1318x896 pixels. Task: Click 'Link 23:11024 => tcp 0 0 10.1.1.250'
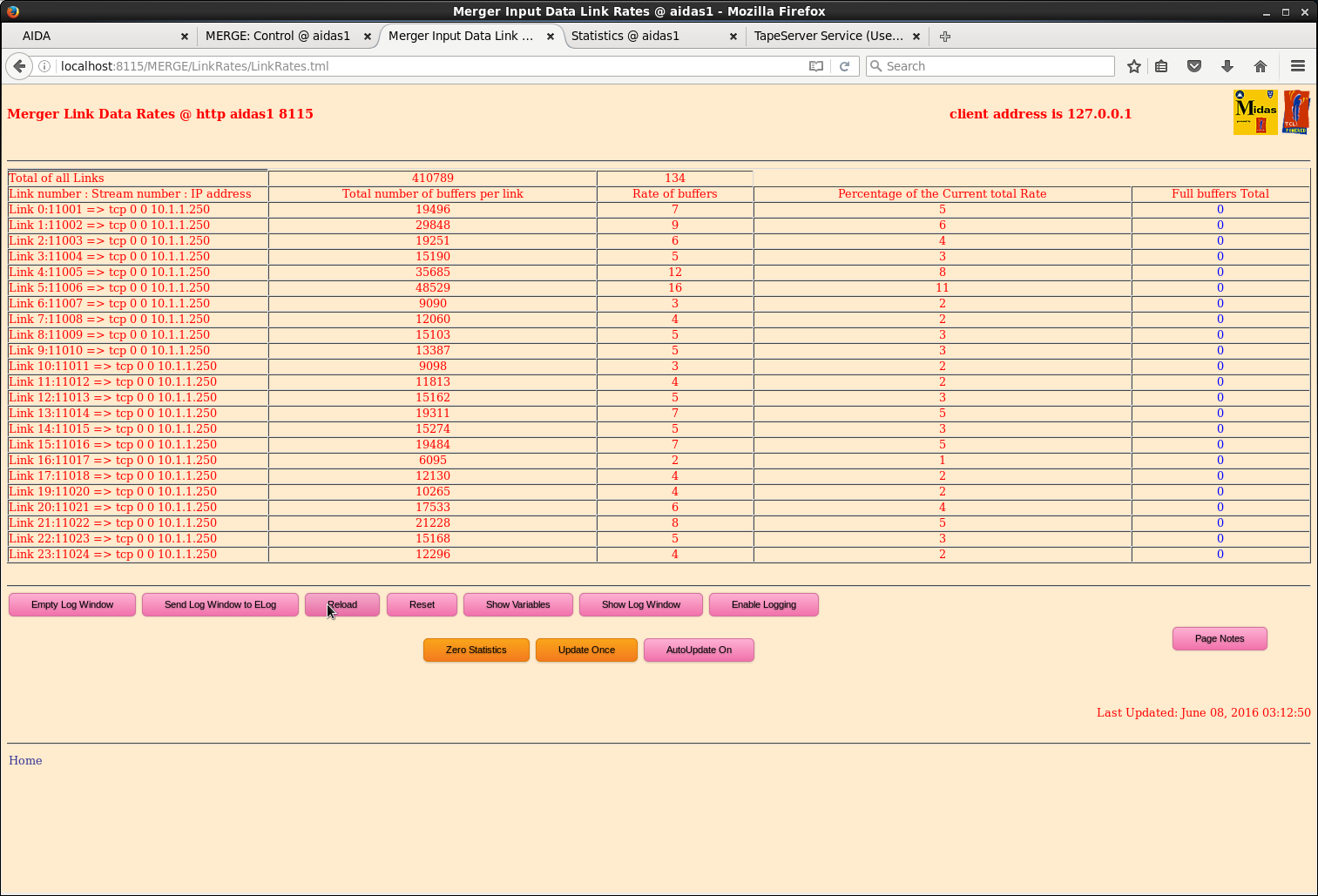pyautogui.click(x=112, y=555)
